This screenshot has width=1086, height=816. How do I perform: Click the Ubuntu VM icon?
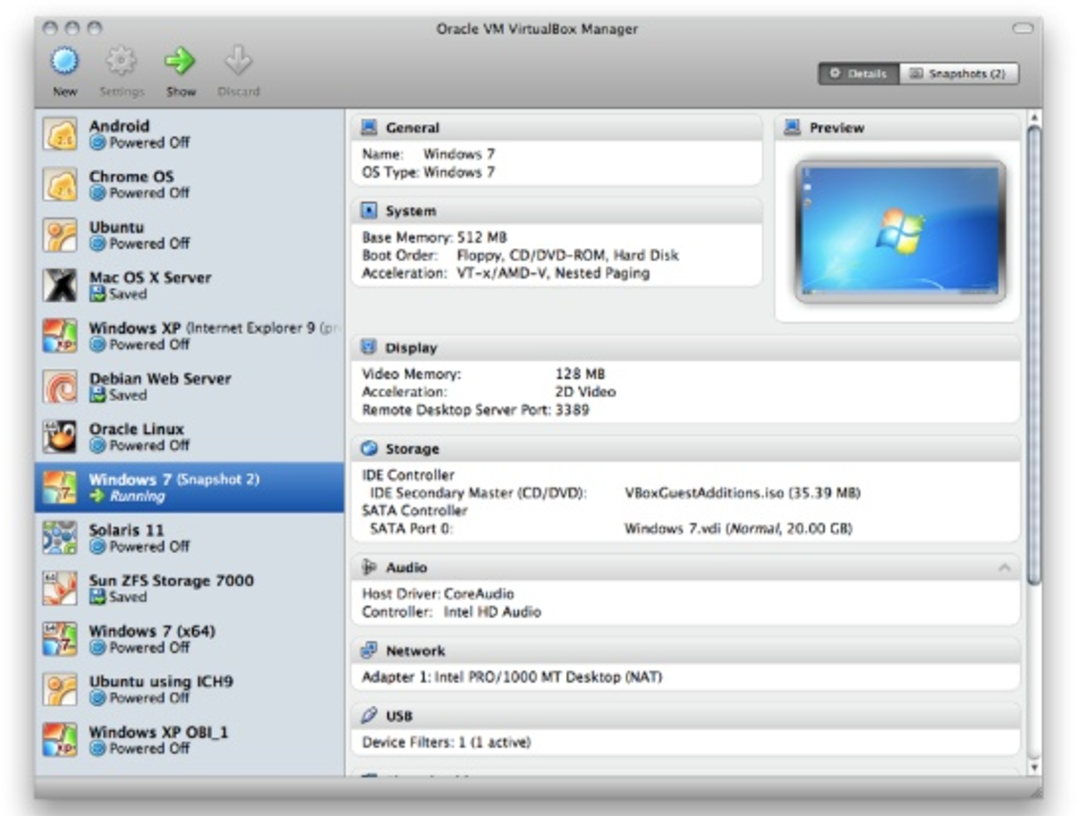pyautogui.click(x=60, y=236)
